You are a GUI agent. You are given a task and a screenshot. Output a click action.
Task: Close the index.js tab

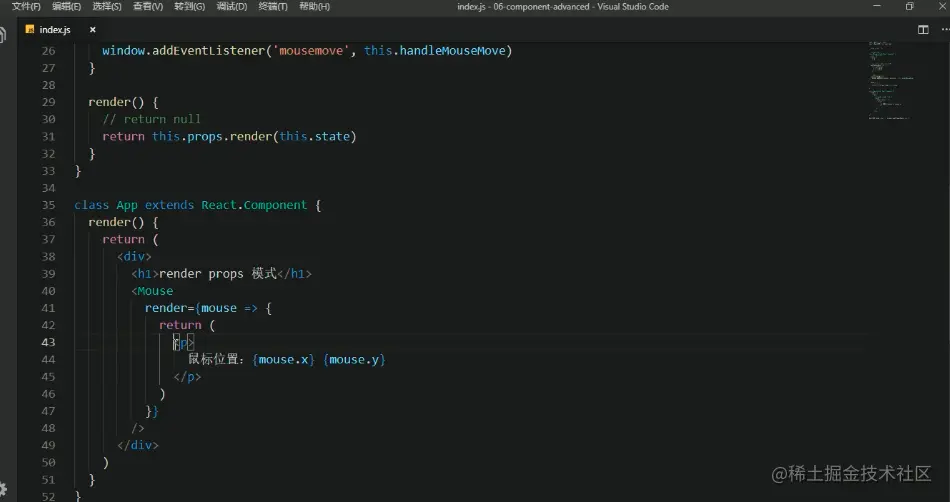93,30
